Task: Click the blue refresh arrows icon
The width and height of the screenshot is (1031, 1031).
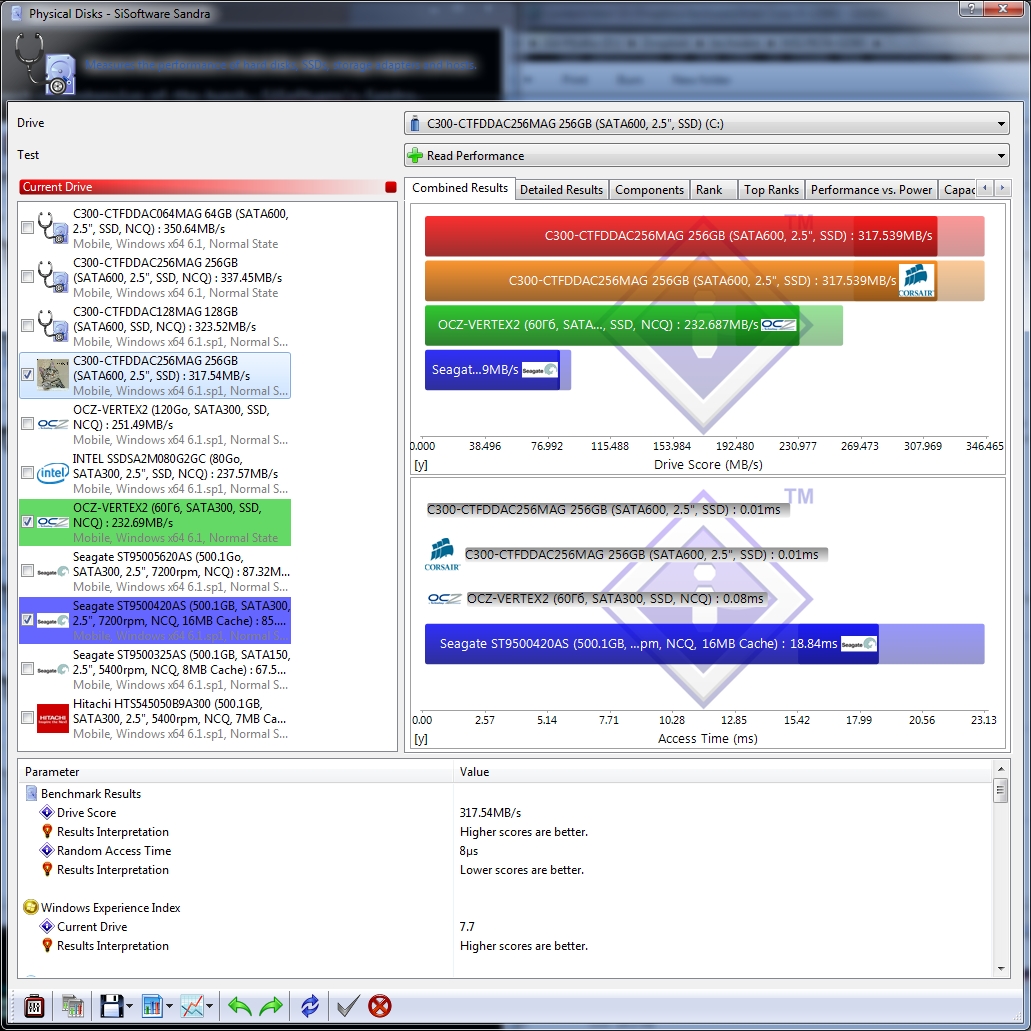Action: [310, 1006]
